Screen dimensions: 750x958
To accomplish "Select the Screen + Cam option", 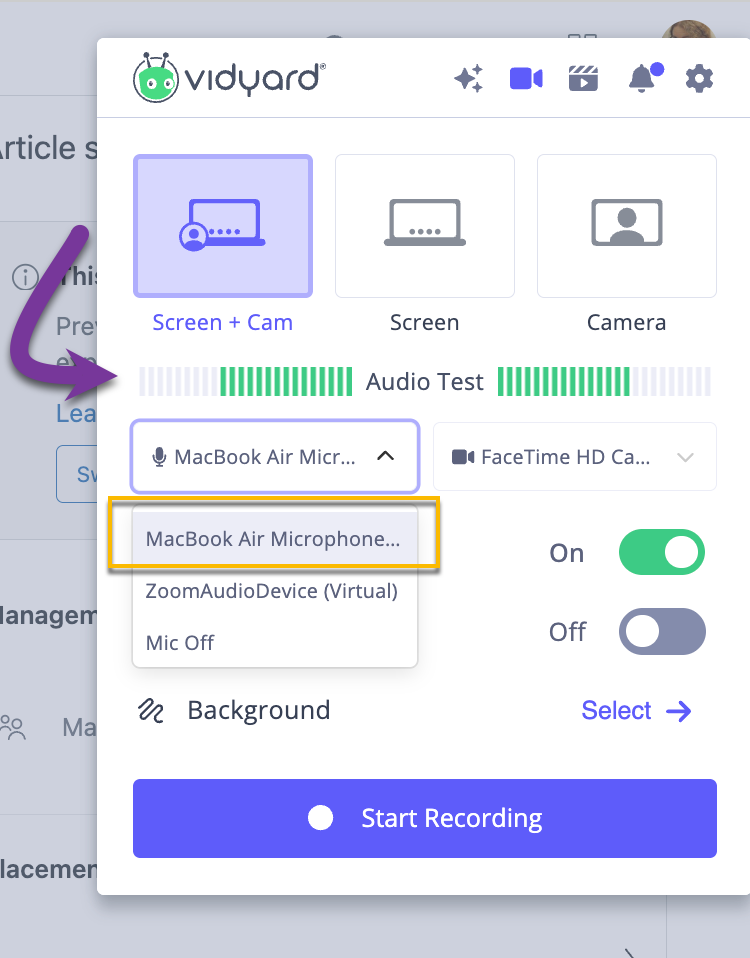I will coord(222,226).
